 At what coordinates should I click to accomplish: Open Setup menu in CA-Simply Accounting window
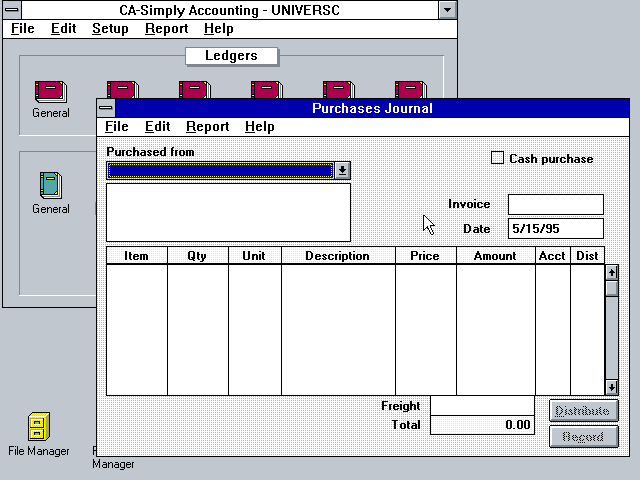click(x=110, y=29)
